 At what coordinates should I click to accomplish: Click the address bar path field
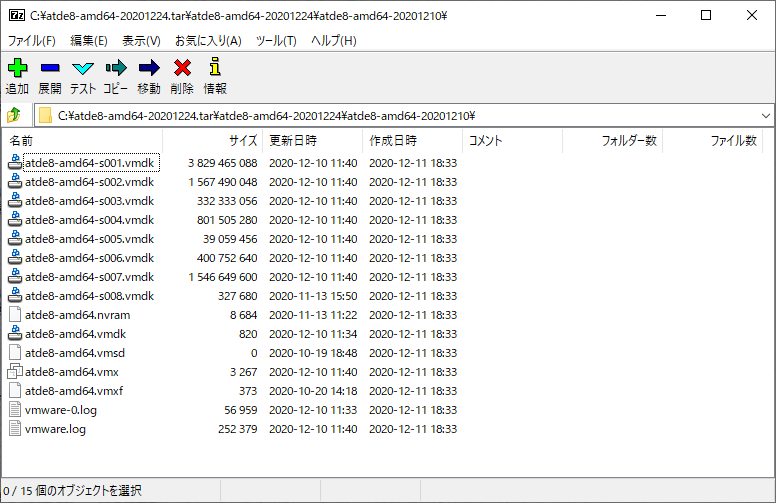pyautogui.click(x=400, y=115)
